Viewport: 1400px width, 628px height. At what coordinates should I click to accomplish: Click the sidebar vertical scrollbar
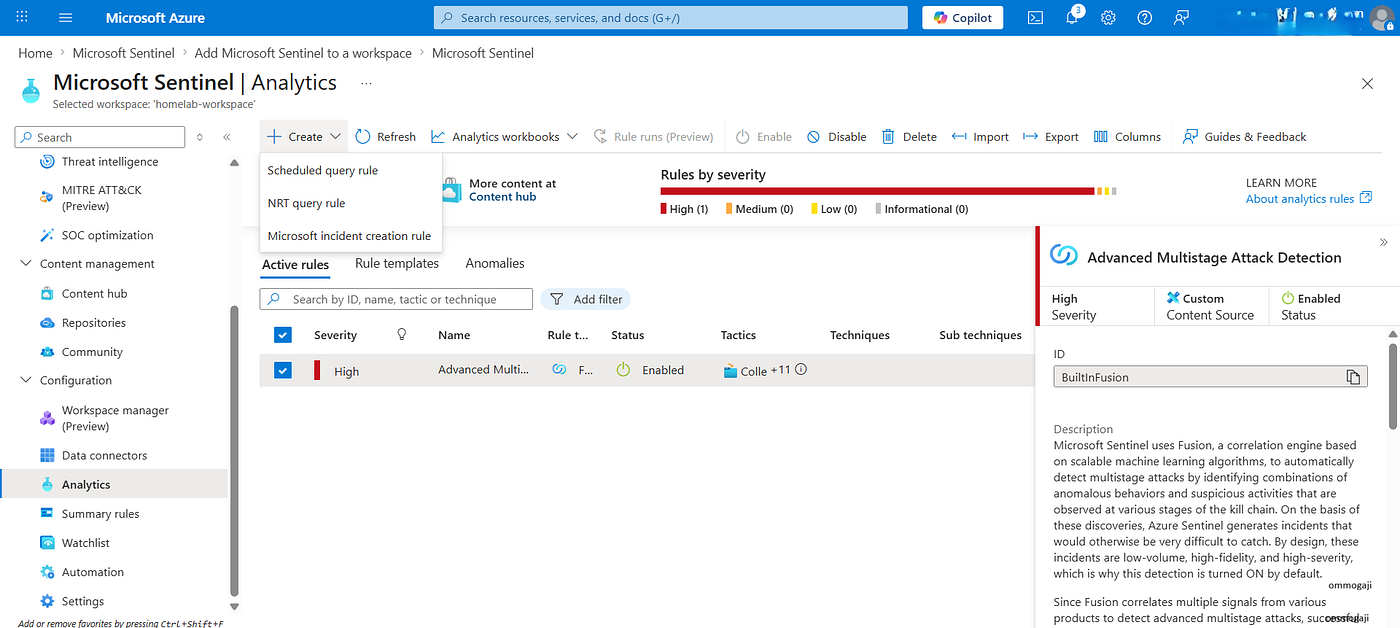click(235, 450)
